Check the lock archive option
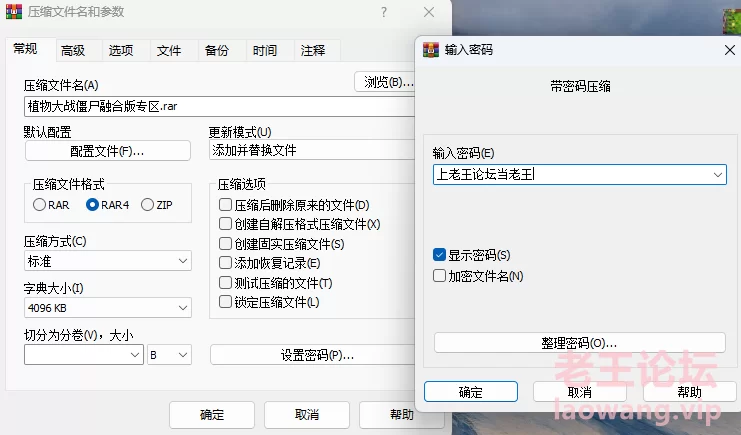 (x=225, y=302)
